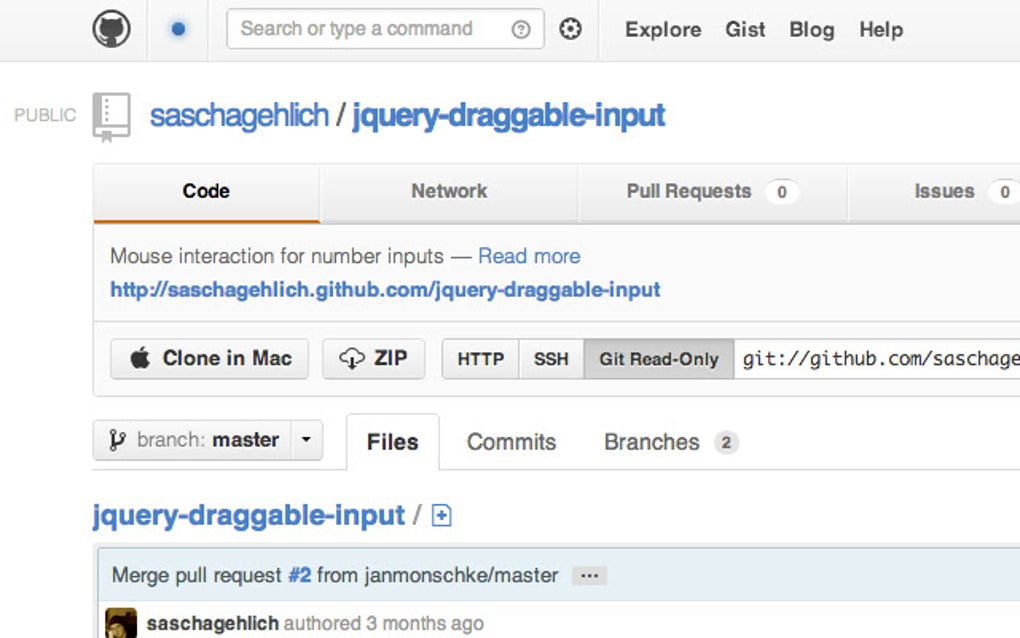The height and width of the screenshot is (638, 1020).
Task: Create a new file with plus icon
Action: pos(441,516)
